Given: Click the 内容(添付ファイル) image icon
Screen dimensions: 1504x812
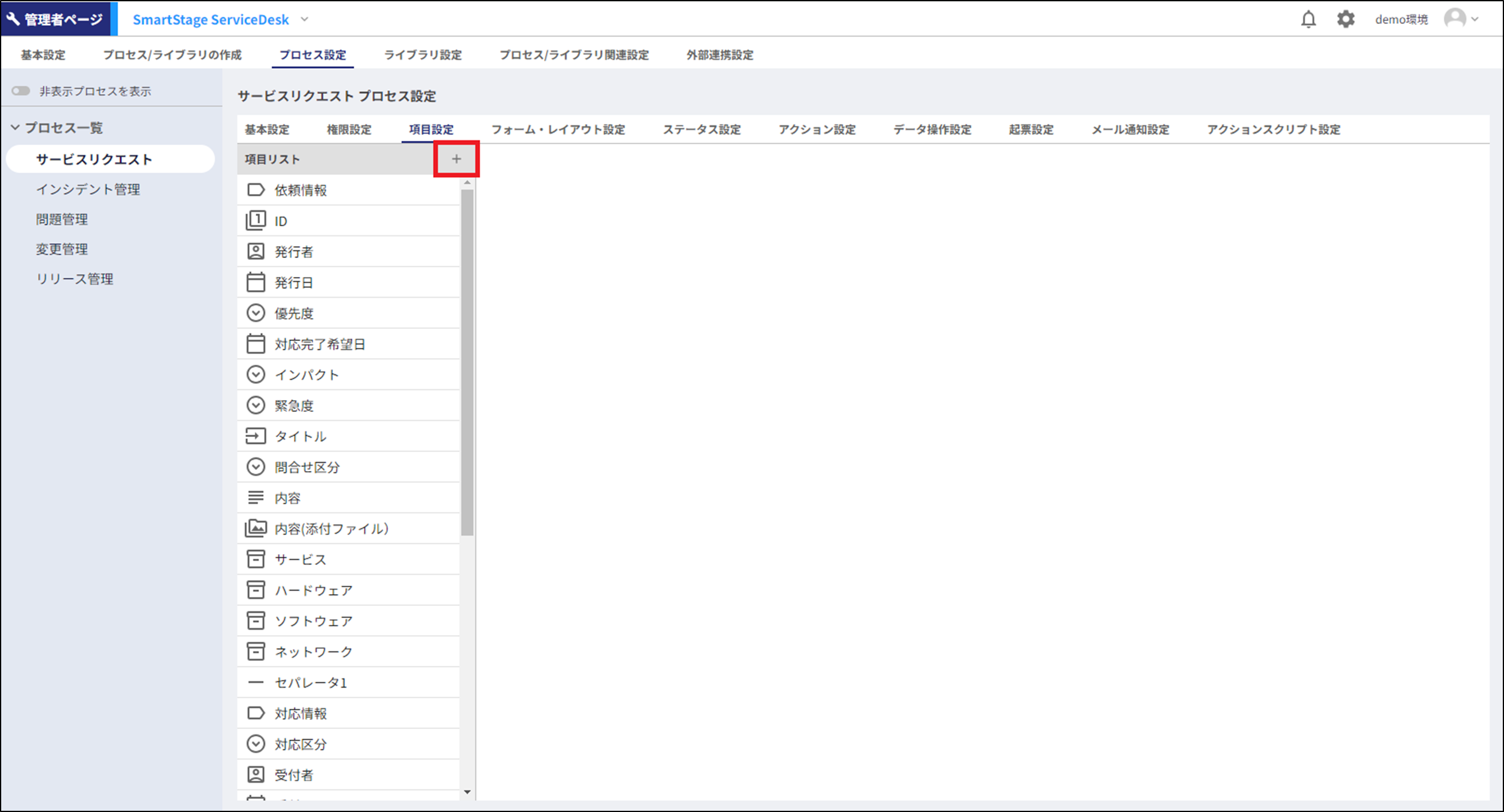Looking at the screenshot, I should coord(256,528).
